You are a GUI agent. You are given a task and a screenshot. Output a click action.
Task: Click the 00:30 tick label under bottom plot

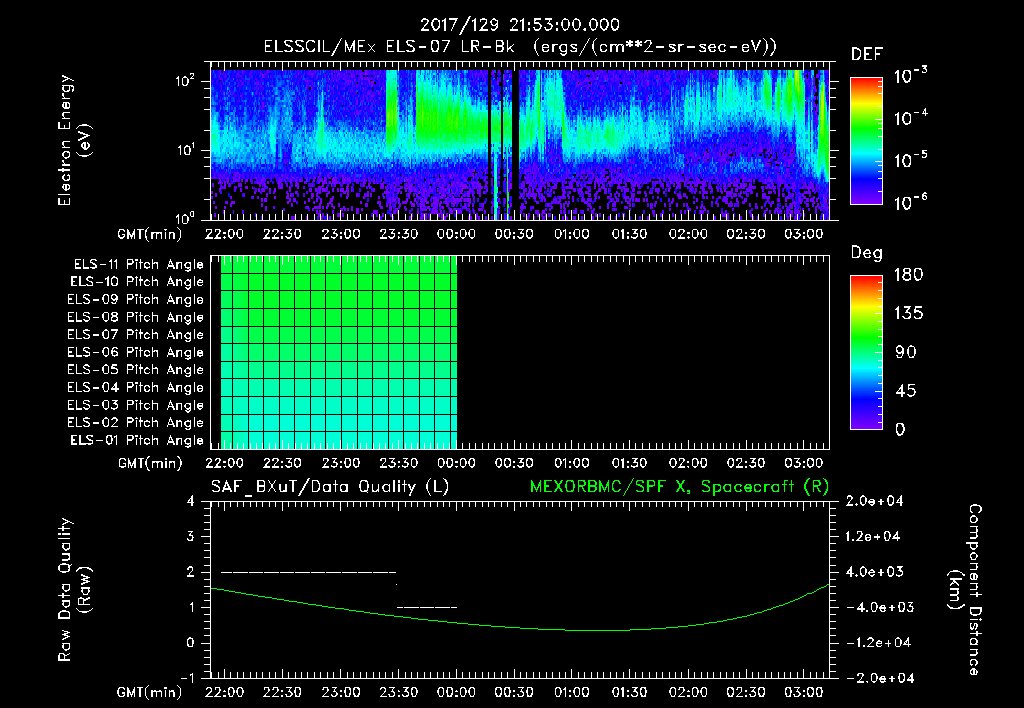(x=514, y=692)
